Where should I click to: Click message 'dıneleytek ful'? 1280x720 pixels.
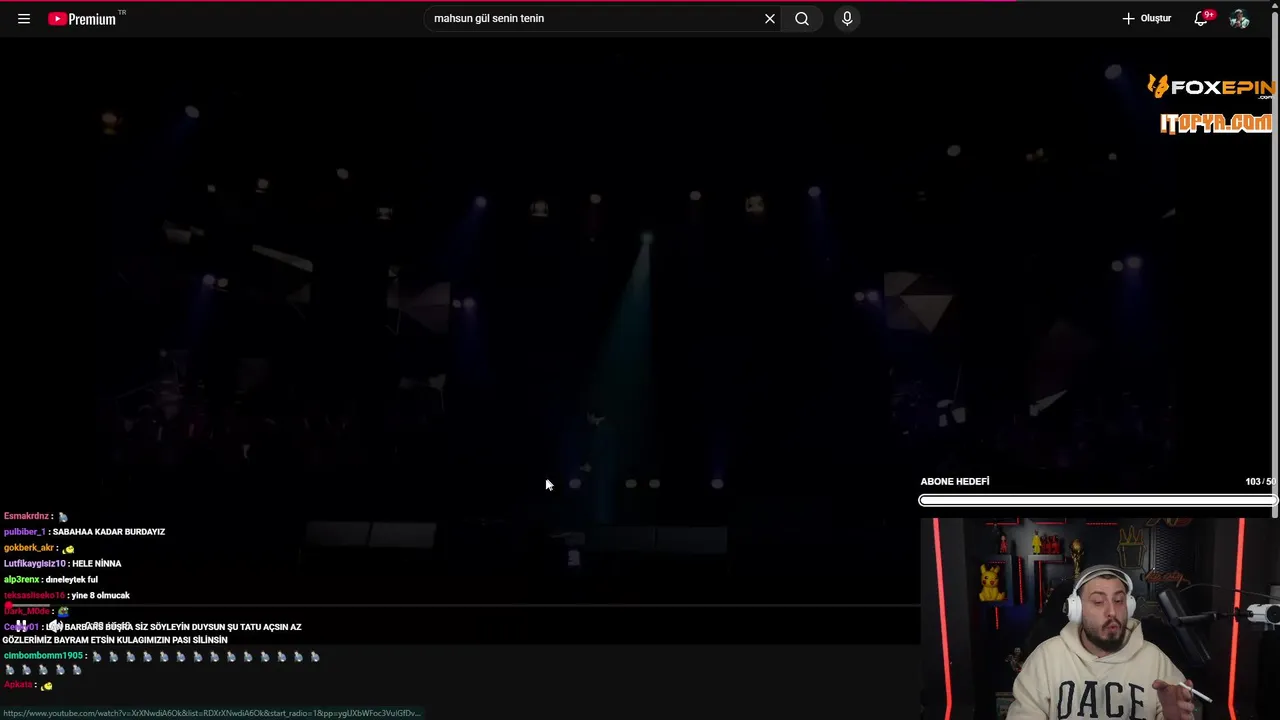coord(72,580)
